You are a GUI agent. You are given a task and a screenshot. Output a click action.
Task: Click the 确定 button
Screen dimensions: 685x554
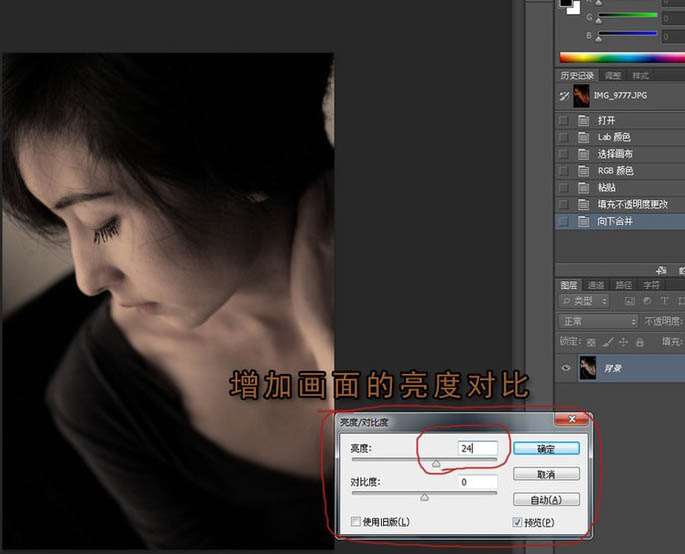[546, 449]
